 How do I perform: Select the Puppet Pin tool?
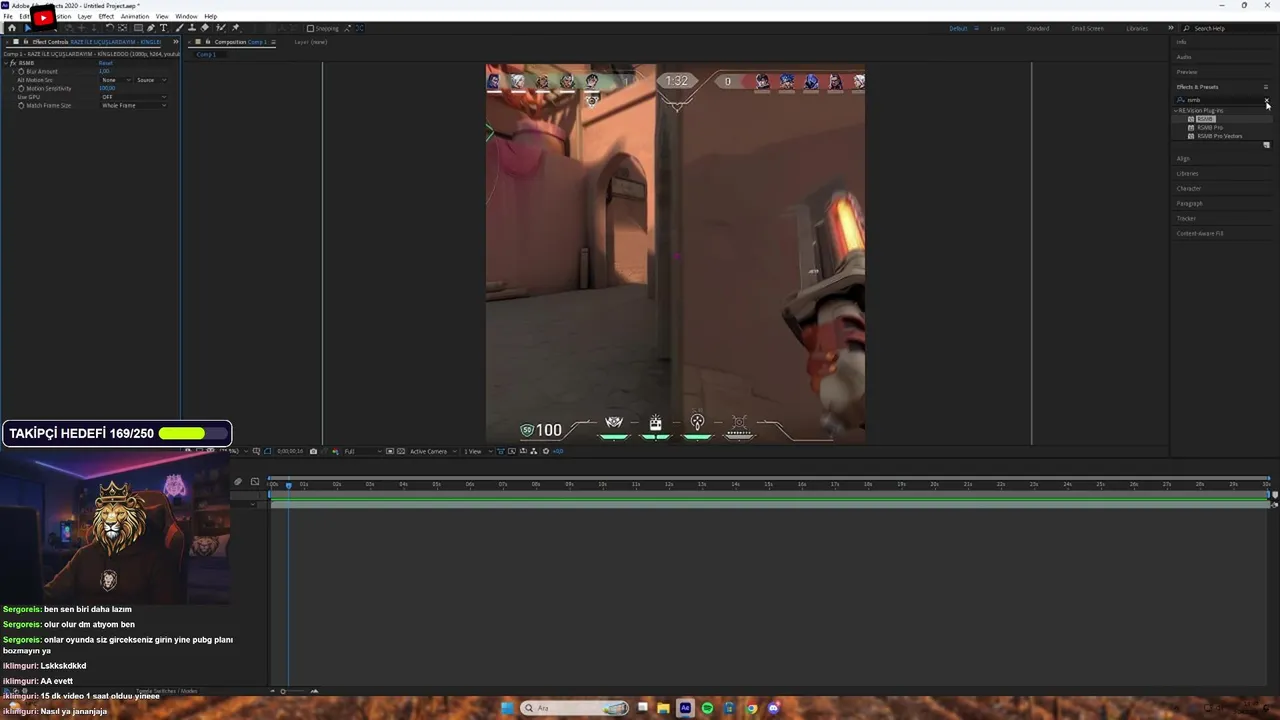pyautogui.click(x=235, y=28)
